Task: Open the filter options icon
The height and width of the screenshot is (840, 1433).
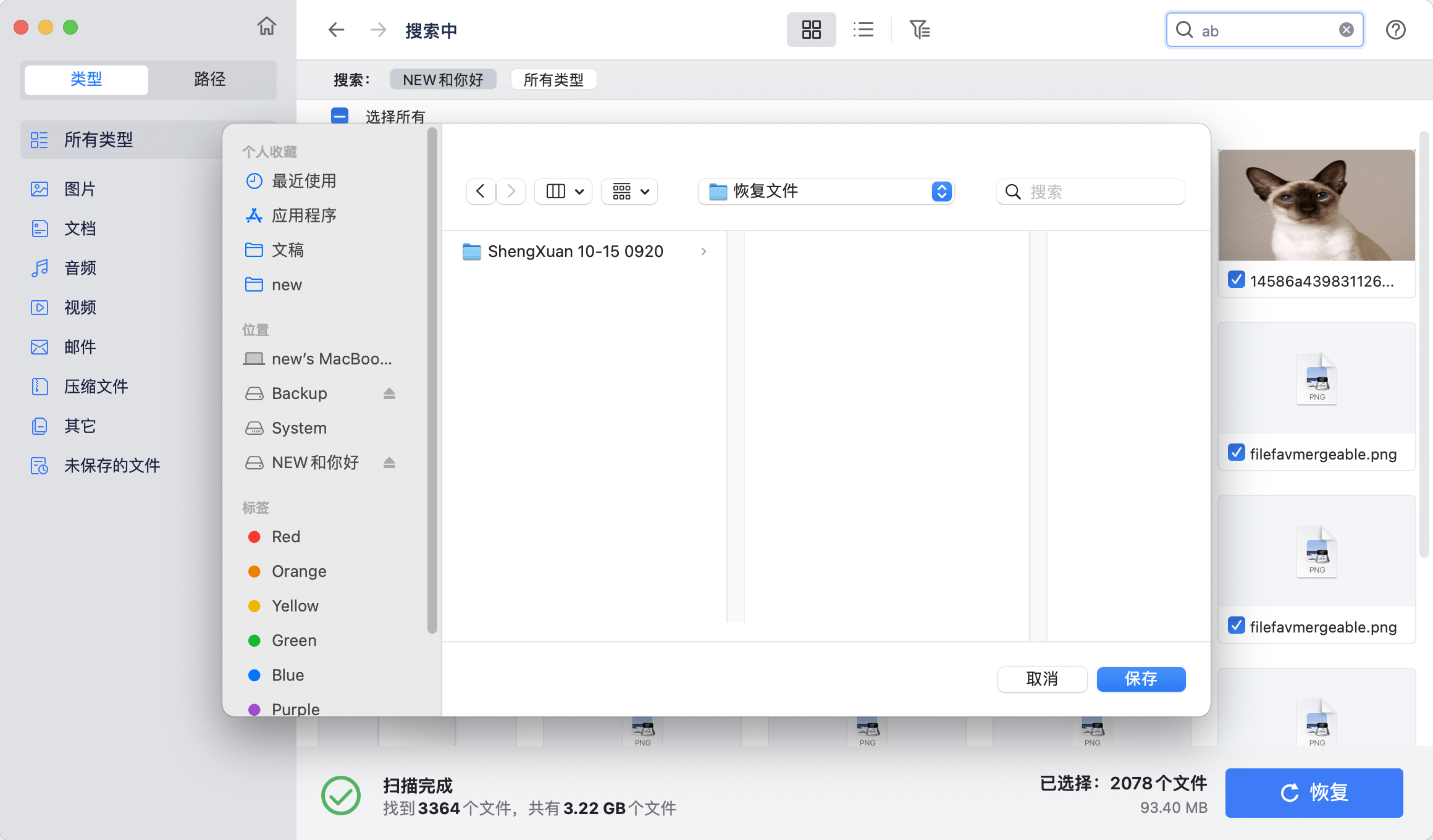Action: [x=920, y=29]
